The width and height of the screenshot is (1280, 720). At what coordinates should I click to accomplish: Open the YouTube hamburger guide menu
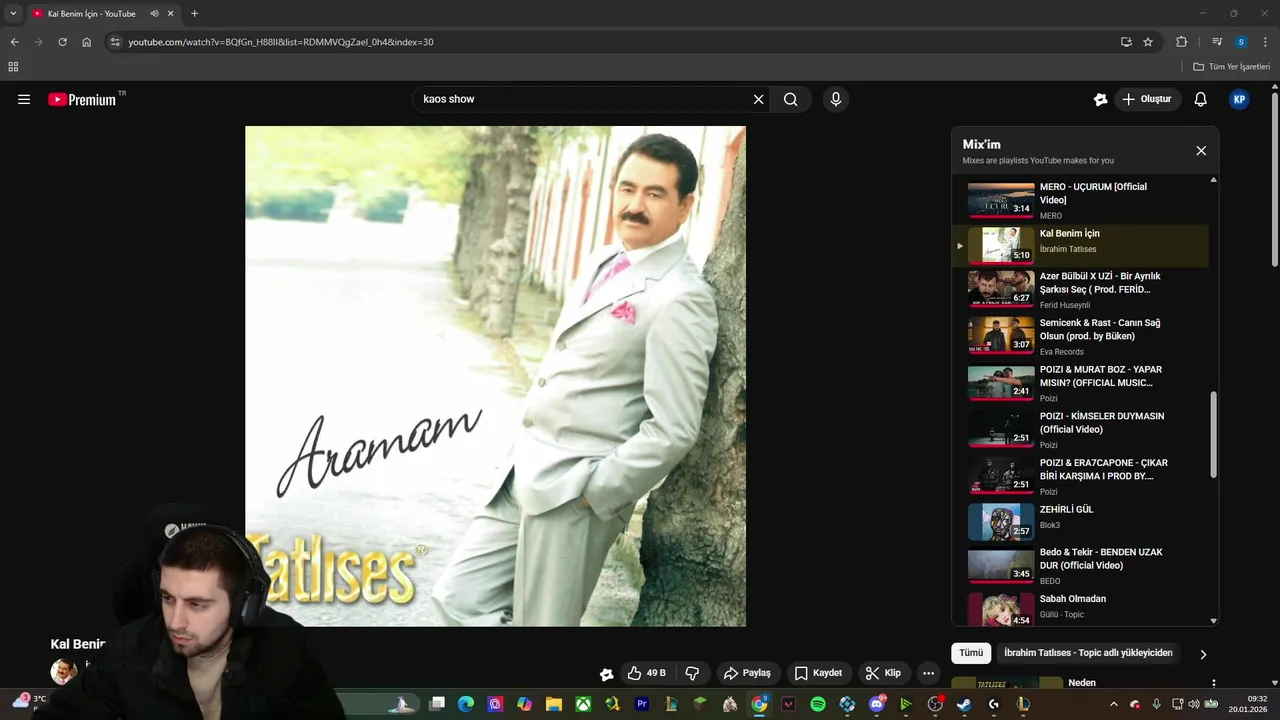(24, 99)
